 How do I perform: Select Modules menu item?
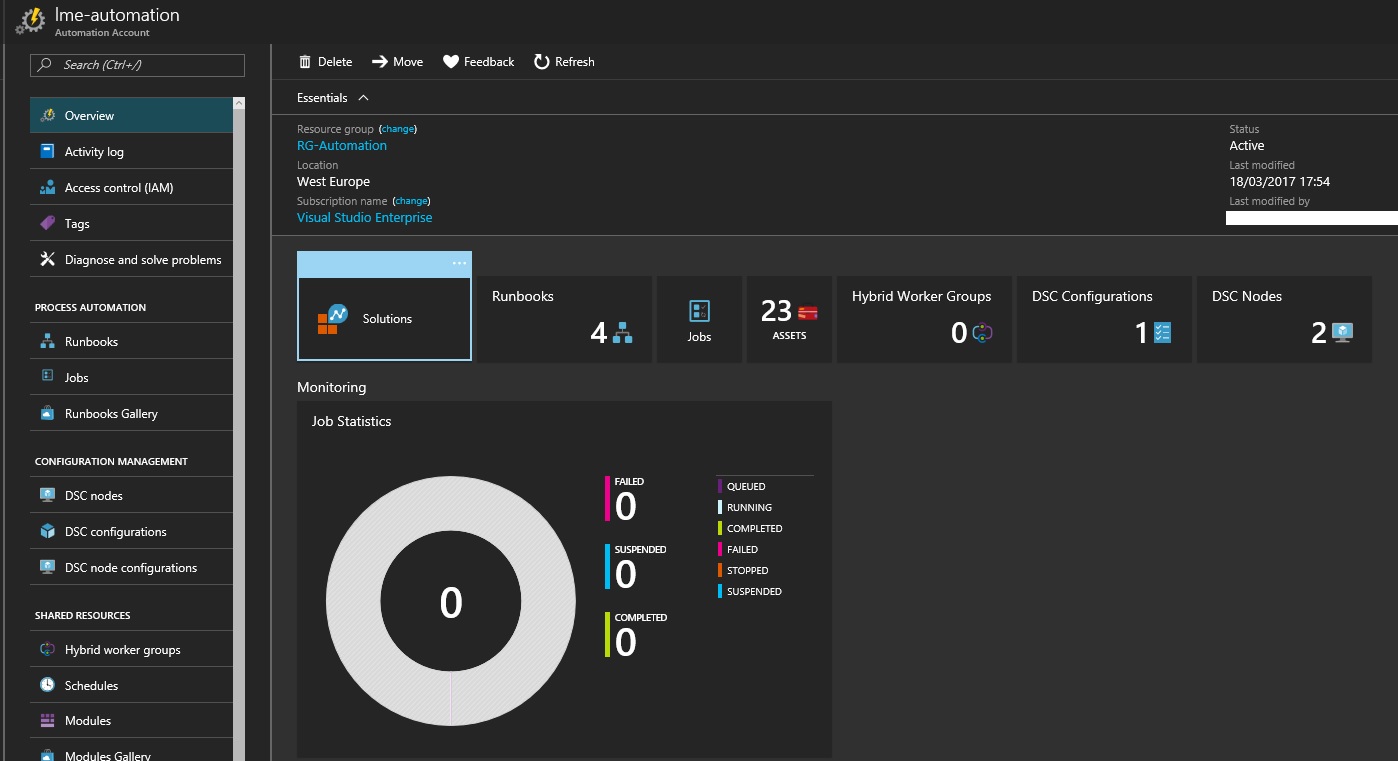click(x=131, y=720)
